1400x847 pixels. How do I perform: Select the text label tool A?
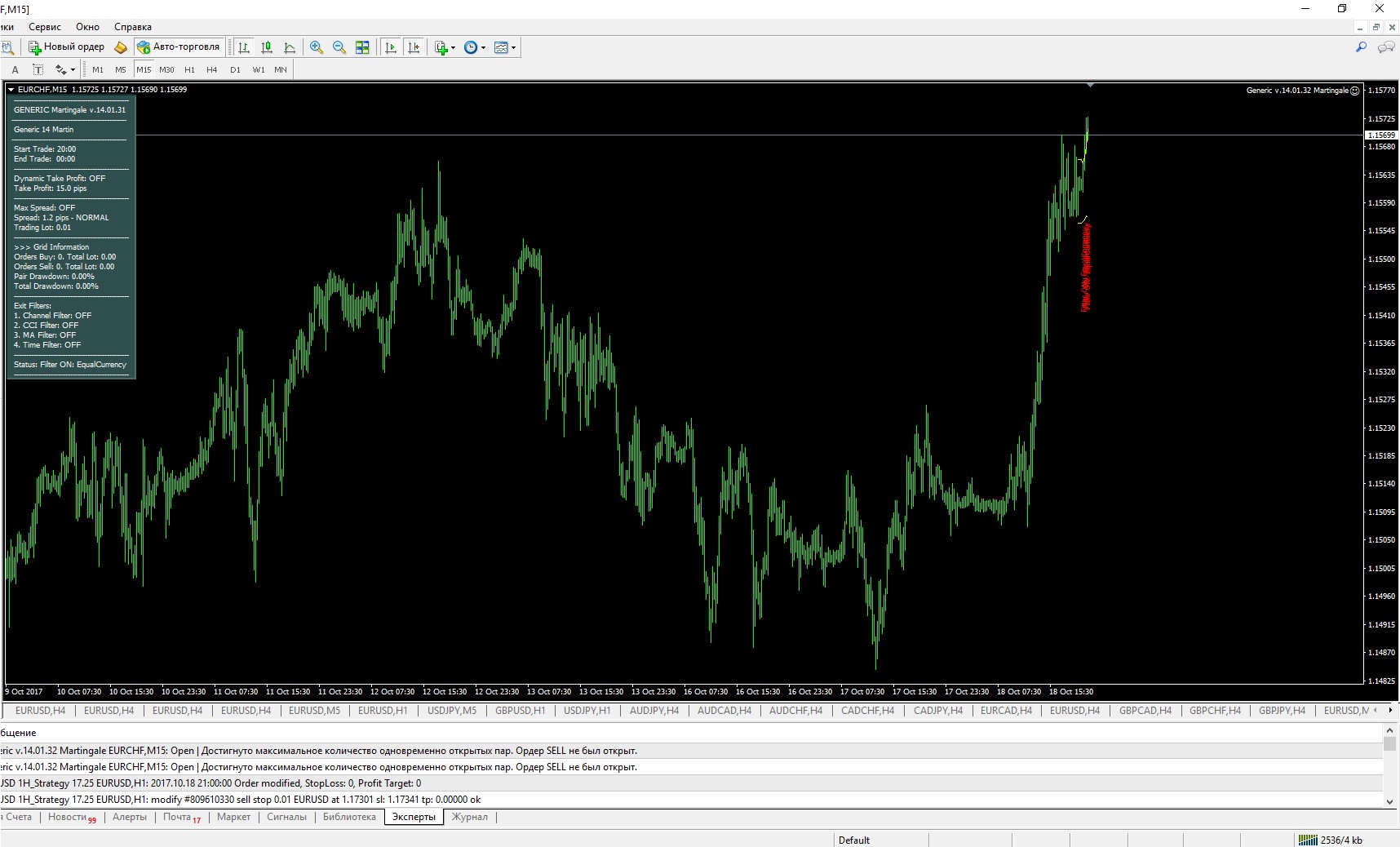point(15,69)
